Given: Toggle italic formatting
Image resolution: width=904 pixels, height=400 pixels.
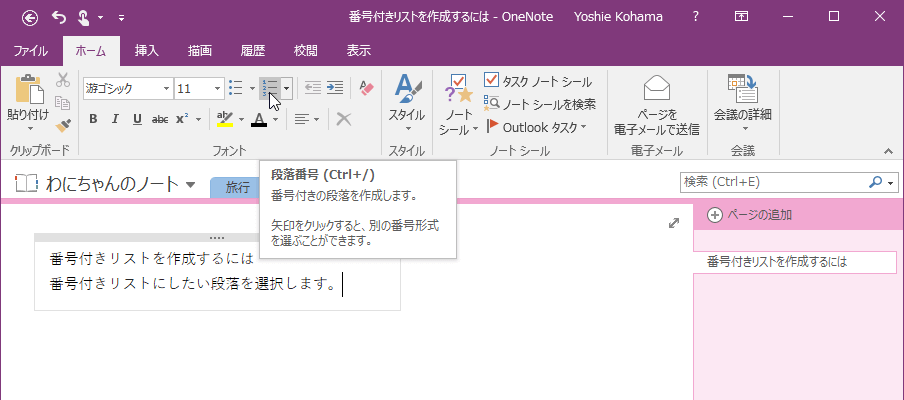Looking at the screenshot, I should [115, 119].
